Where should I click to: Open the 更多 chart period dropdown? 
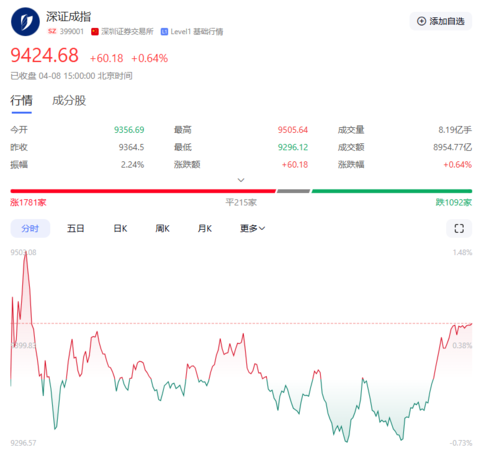252,228
